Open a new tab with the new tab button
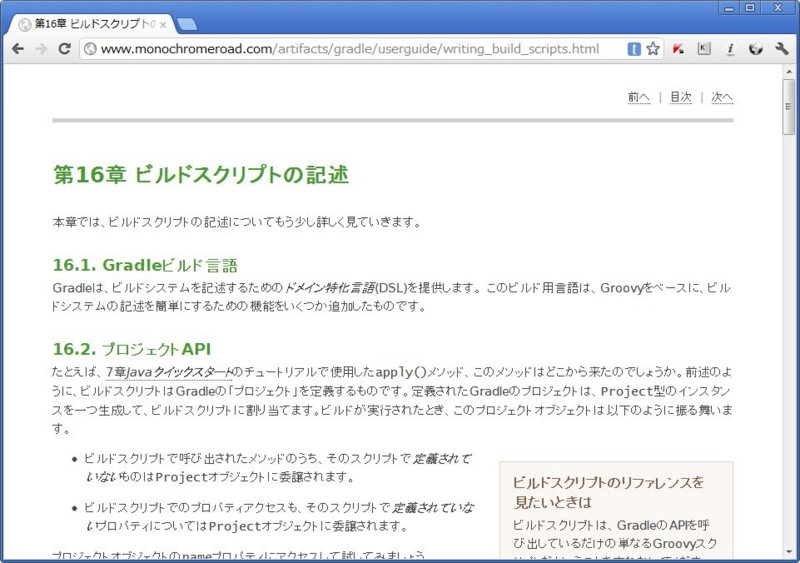Image resolution: width=800 pixels, height=563 pixels. (187, 24)
